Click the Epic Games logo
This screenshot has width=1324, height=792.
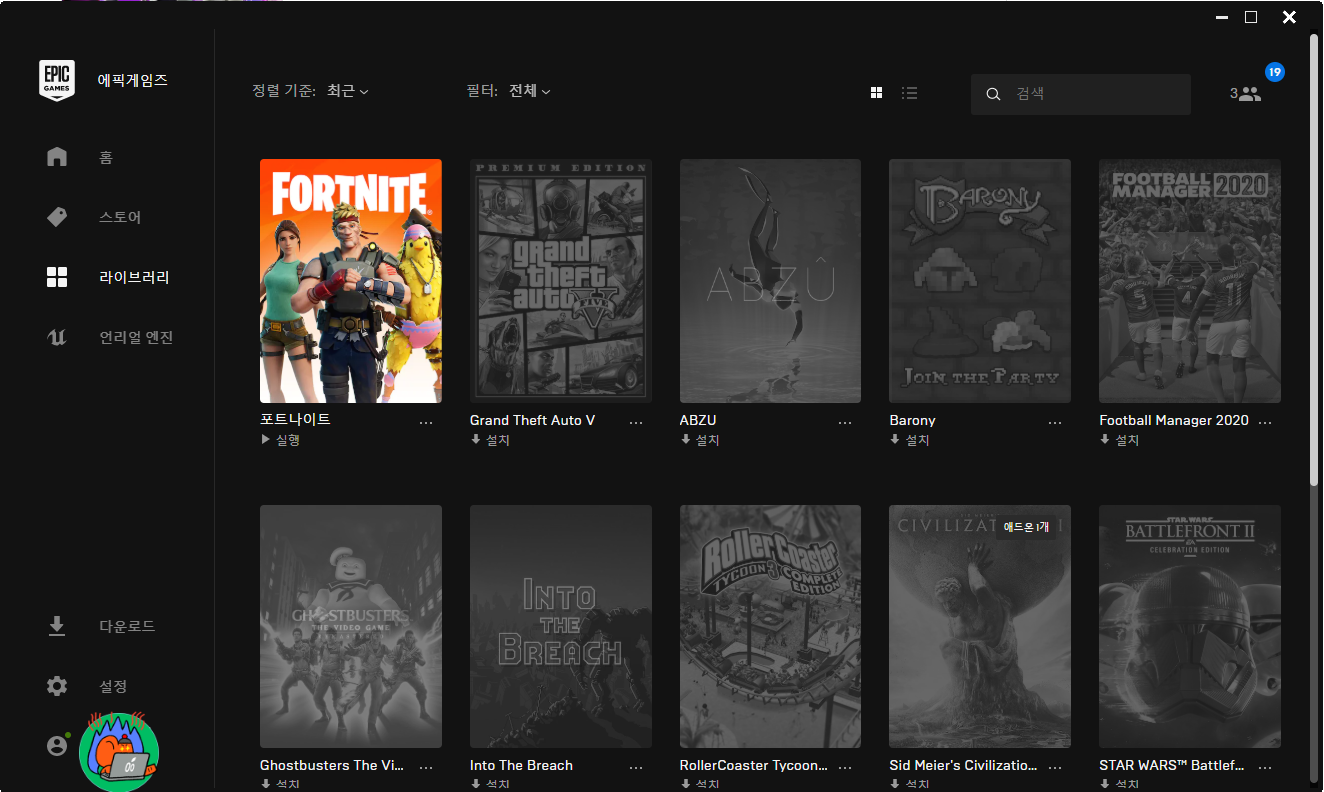pyautogui.click(x=57, y=80)
